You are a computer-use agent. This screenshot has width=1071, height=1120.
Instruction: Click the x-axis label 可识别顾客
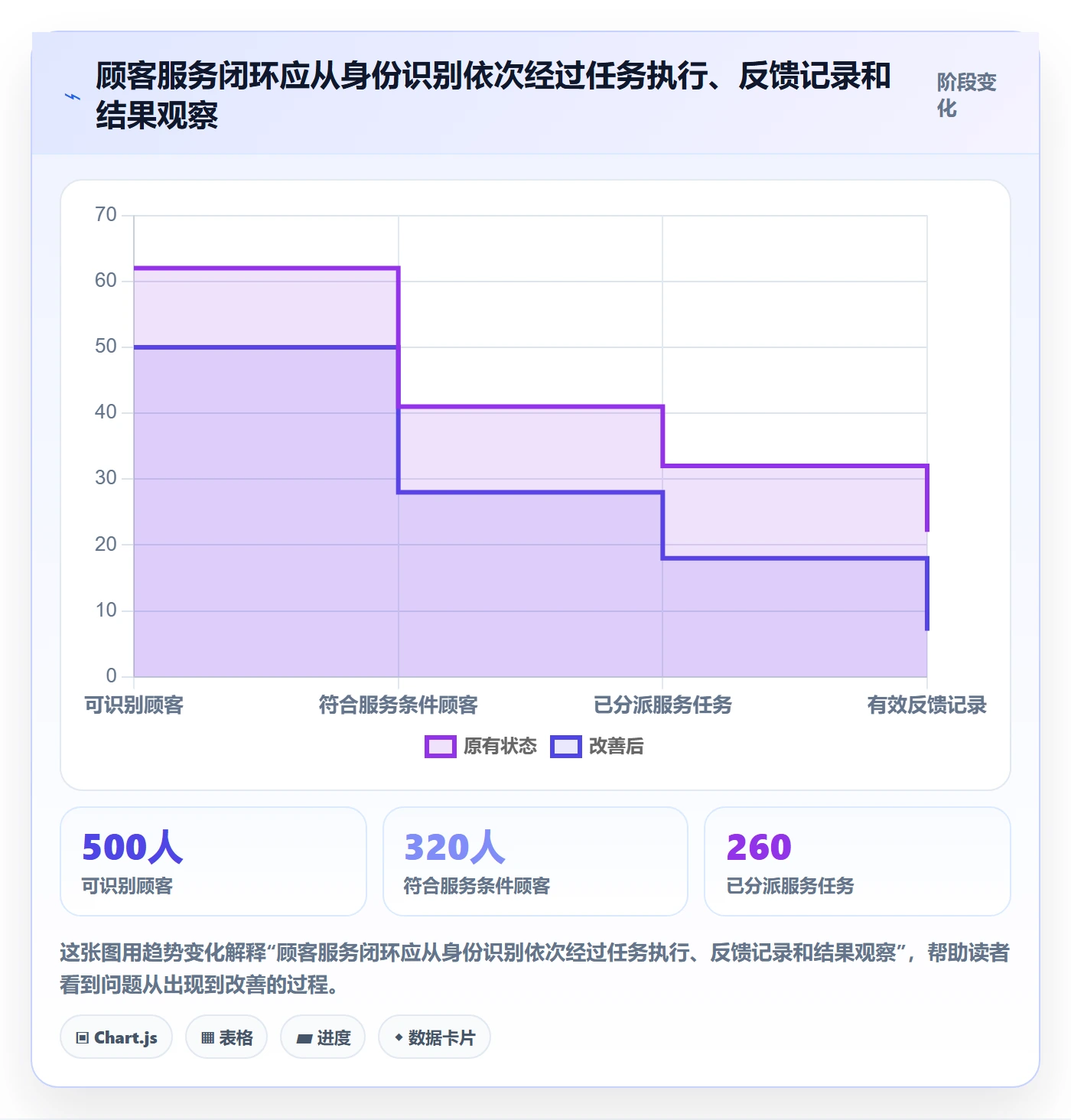point(134,705)
